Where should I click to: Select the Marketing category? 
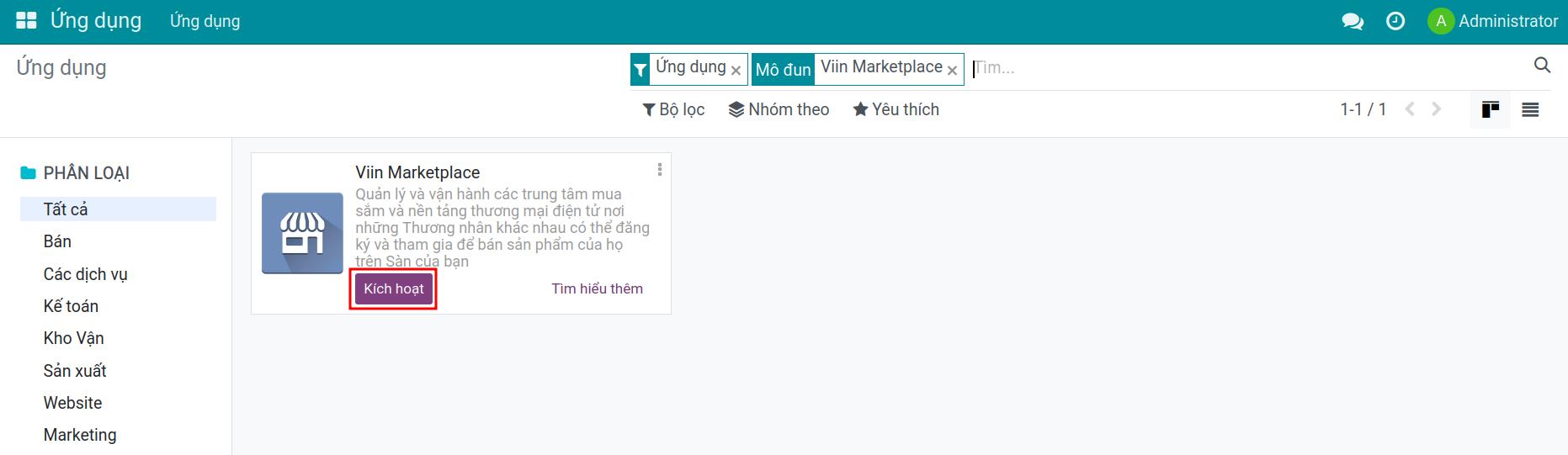coord(118,435)
